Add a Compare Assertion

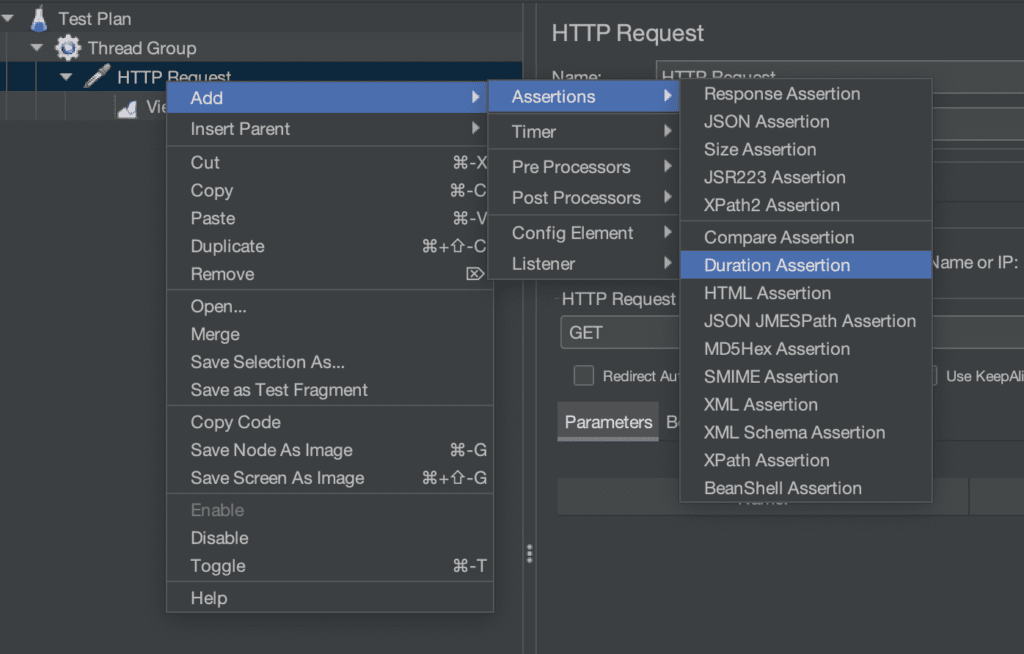coord(806,237)
